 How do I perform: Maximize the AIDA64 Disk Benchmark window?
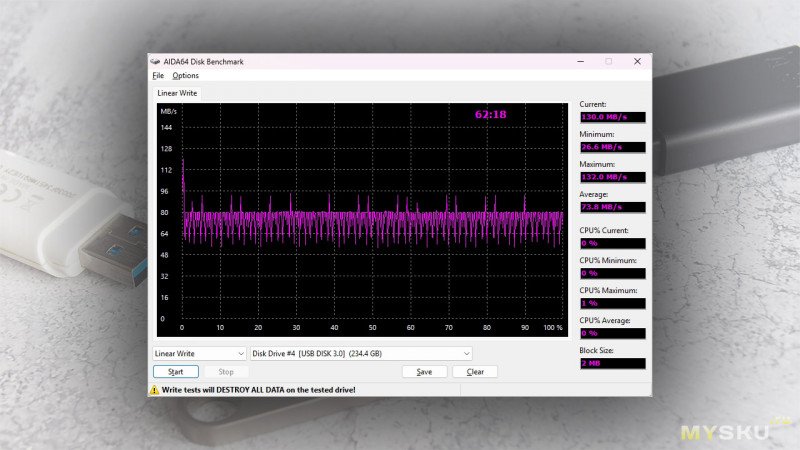(x=608, y=61)
